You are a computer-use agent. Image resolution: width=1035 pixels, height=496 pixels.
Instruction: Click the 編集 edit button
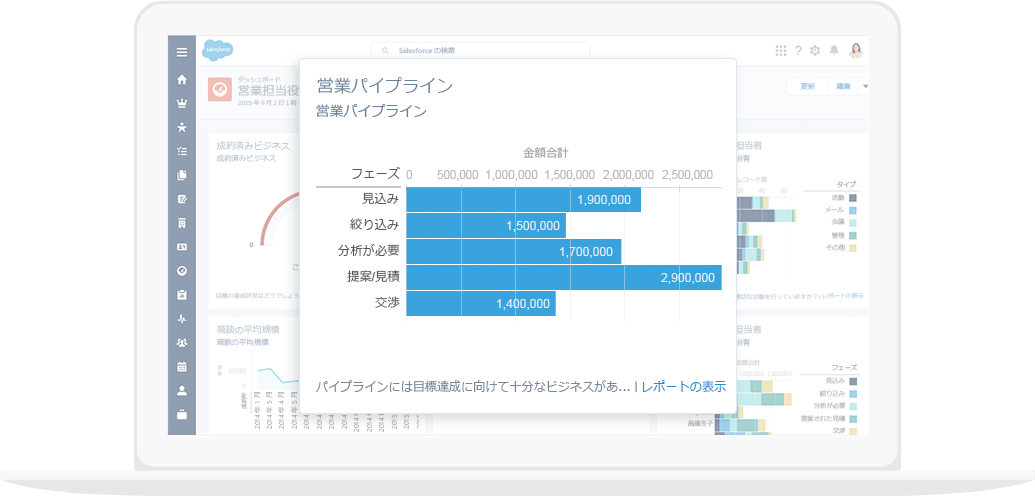[843, 87]
